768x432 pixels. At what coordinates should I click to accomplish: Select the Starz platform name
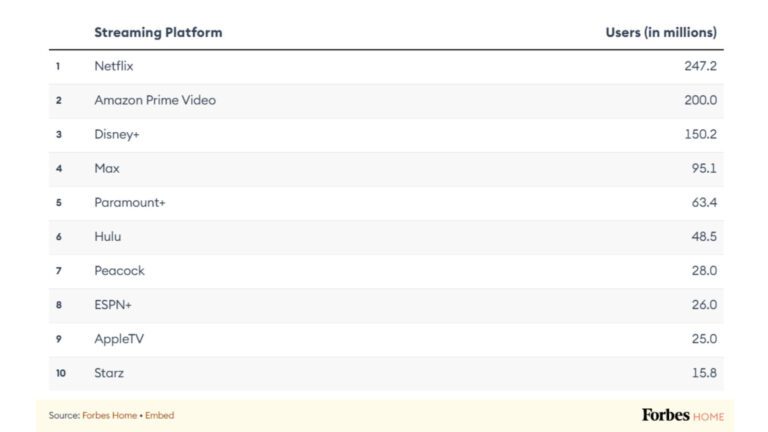109,373
